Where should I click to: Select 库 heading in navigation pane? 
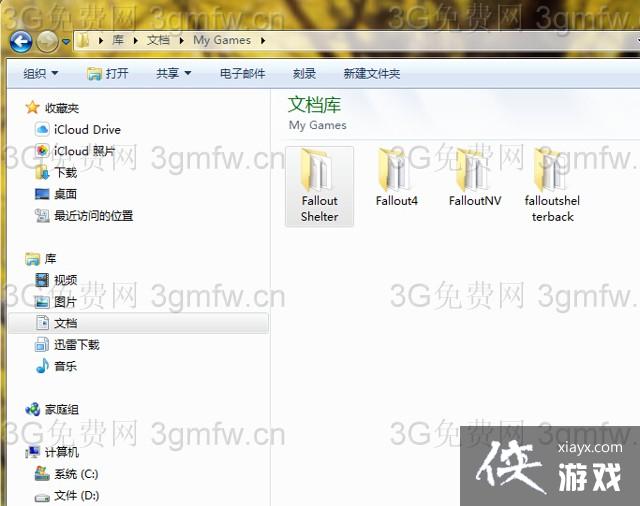pos(50,259)
